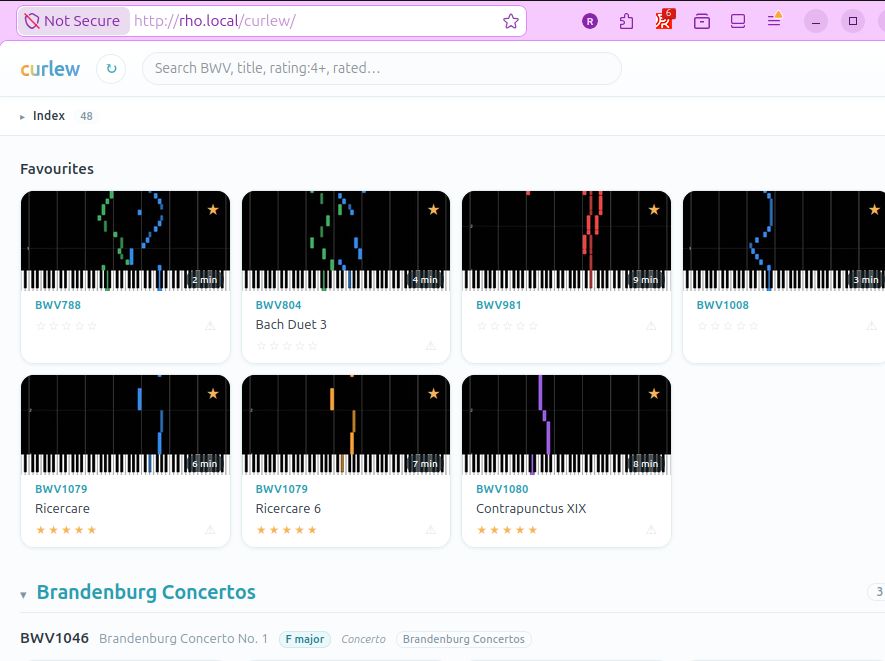
Task: Click BWV1079 link above Ricercare
Action: tap(61, 489)
